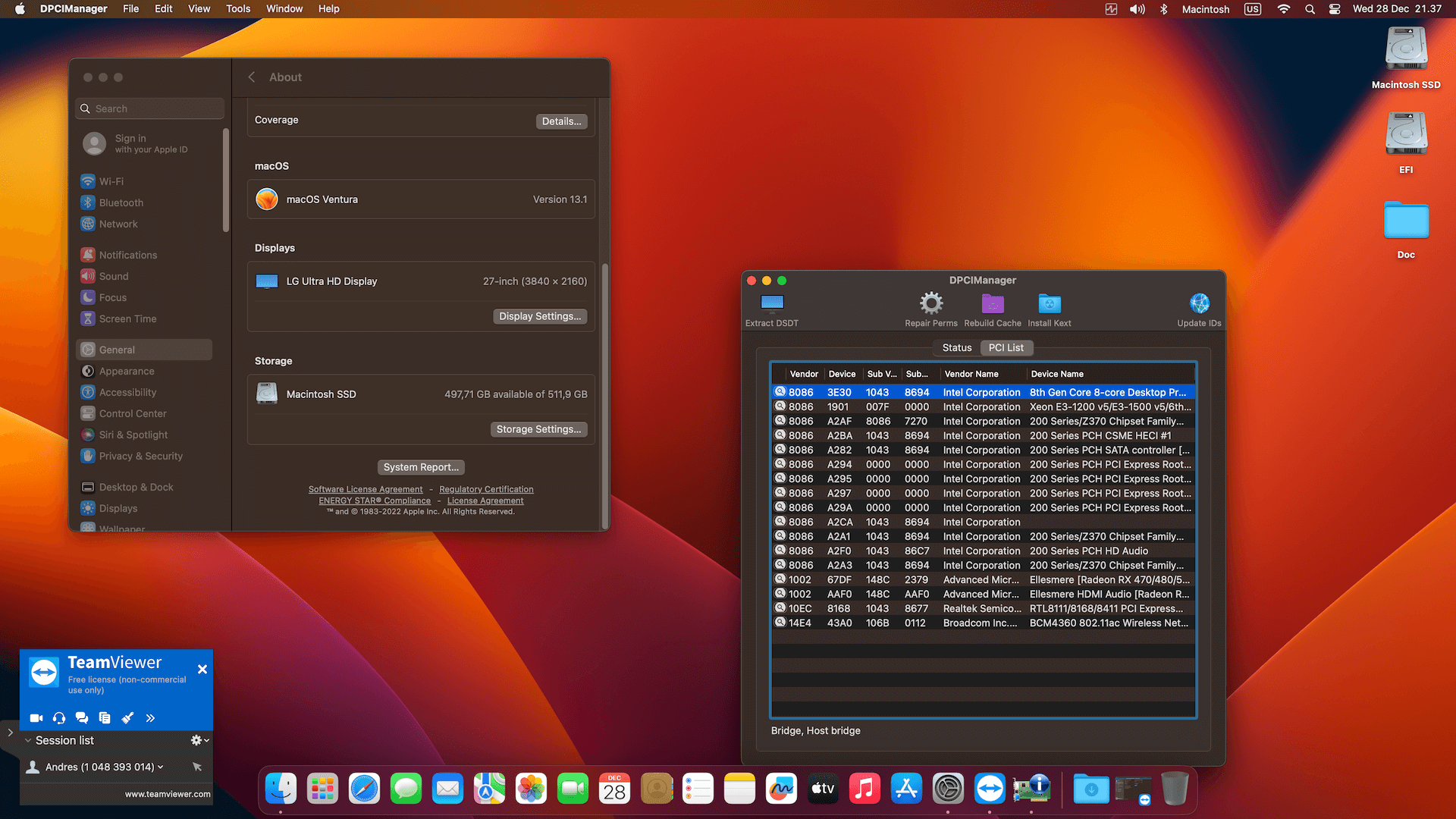Open the Apple menu
Image resolution: width=1456 pixels, height=819 pixels.
[20, 9]
